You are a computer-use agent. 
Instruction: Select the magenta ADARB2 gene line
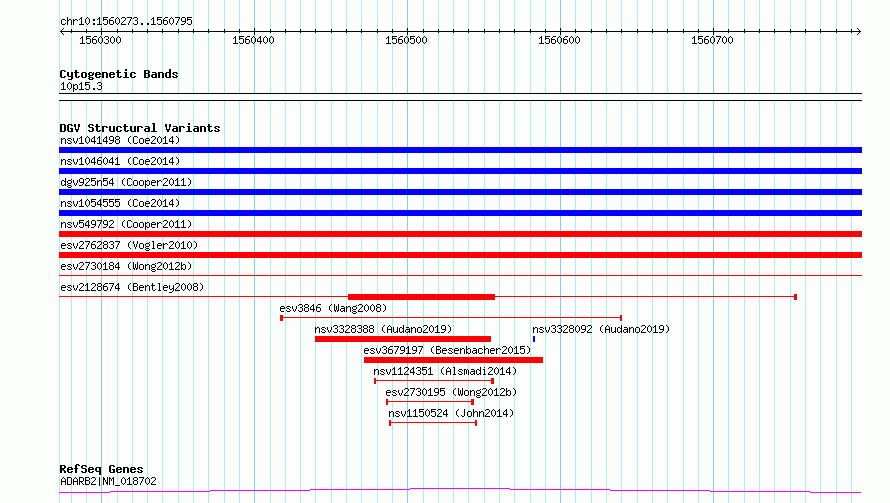[460, 491]
